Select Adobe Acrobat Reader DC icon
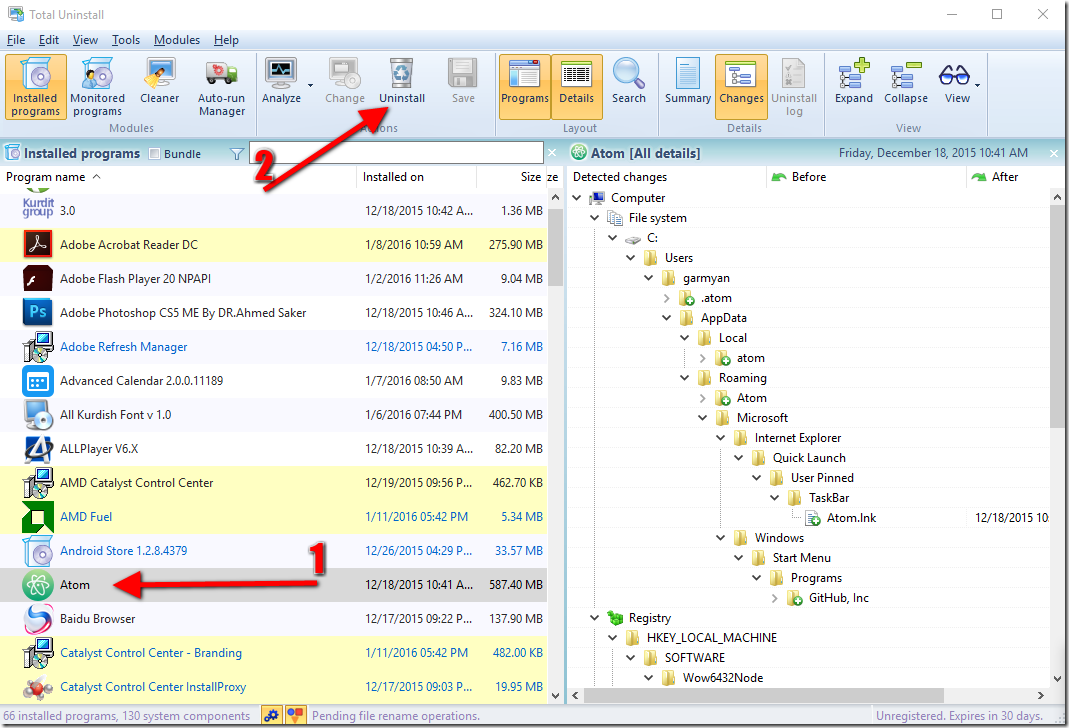 tap(37, 244)
